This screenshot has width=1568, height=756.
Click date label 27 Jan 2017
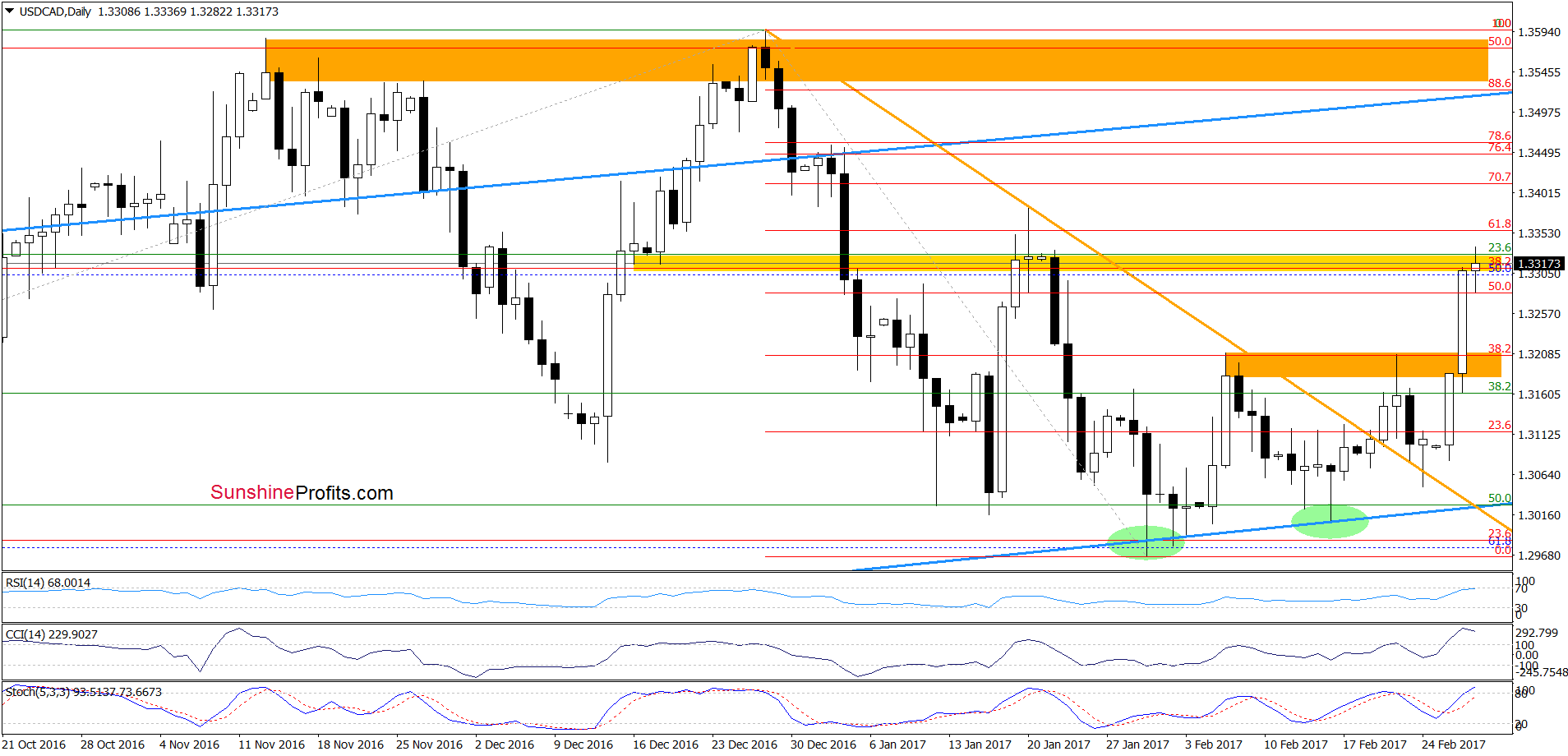(1137, 744)
